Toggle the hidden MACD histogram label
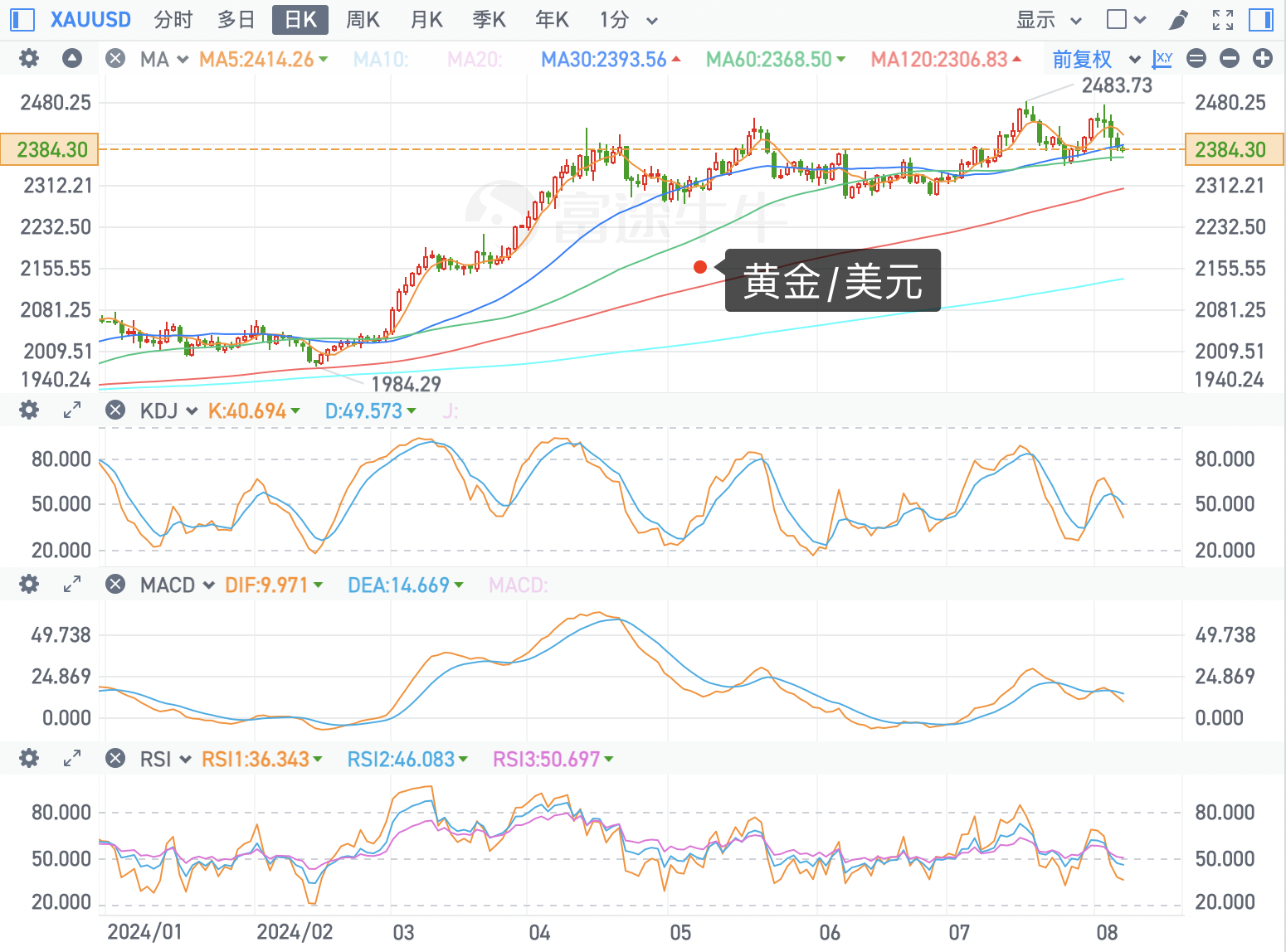Viewport: 1286px width, 952px height. [518, 585]
